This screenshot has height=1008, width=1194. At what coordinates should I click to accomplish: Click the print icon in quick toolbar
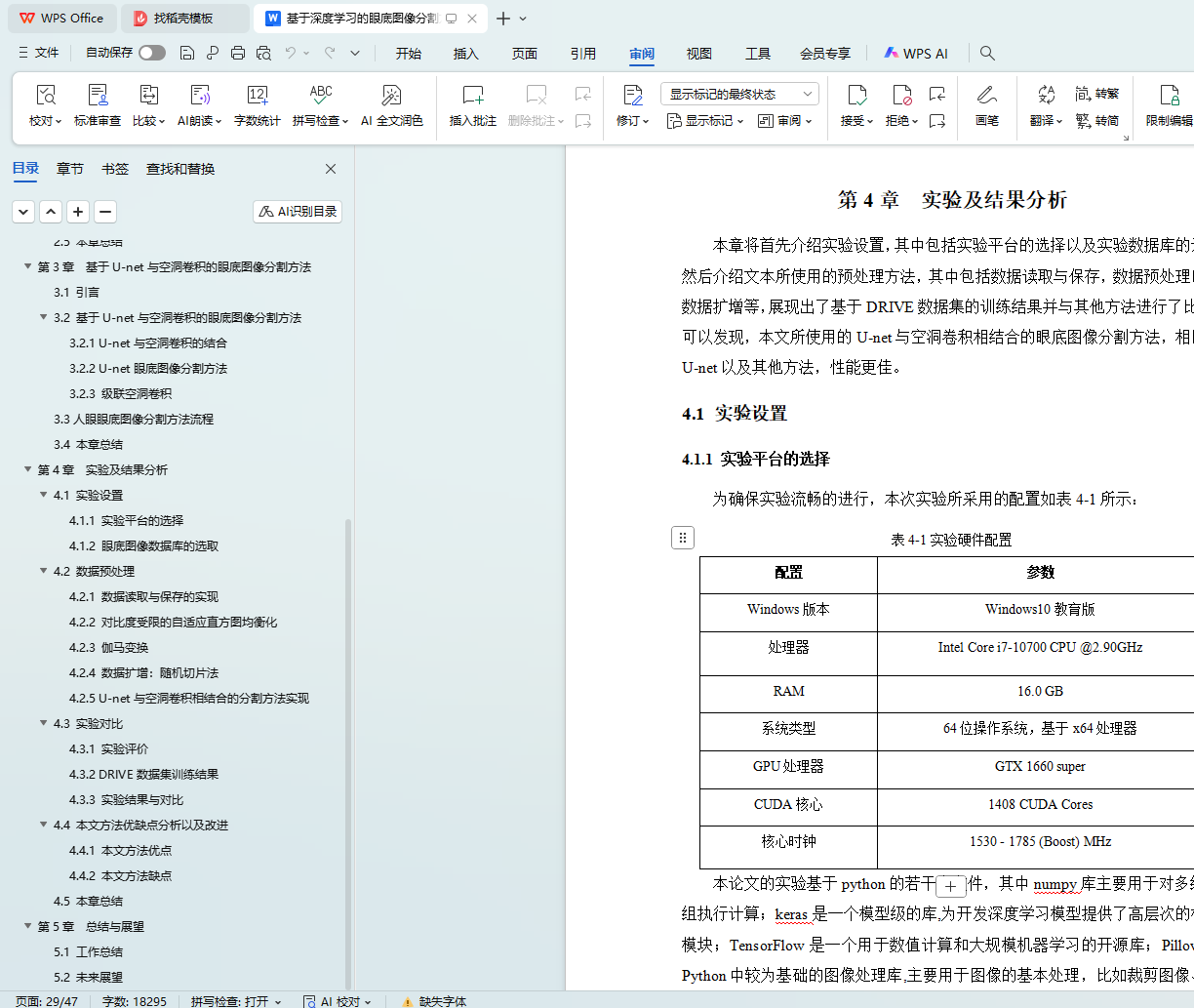238,53
